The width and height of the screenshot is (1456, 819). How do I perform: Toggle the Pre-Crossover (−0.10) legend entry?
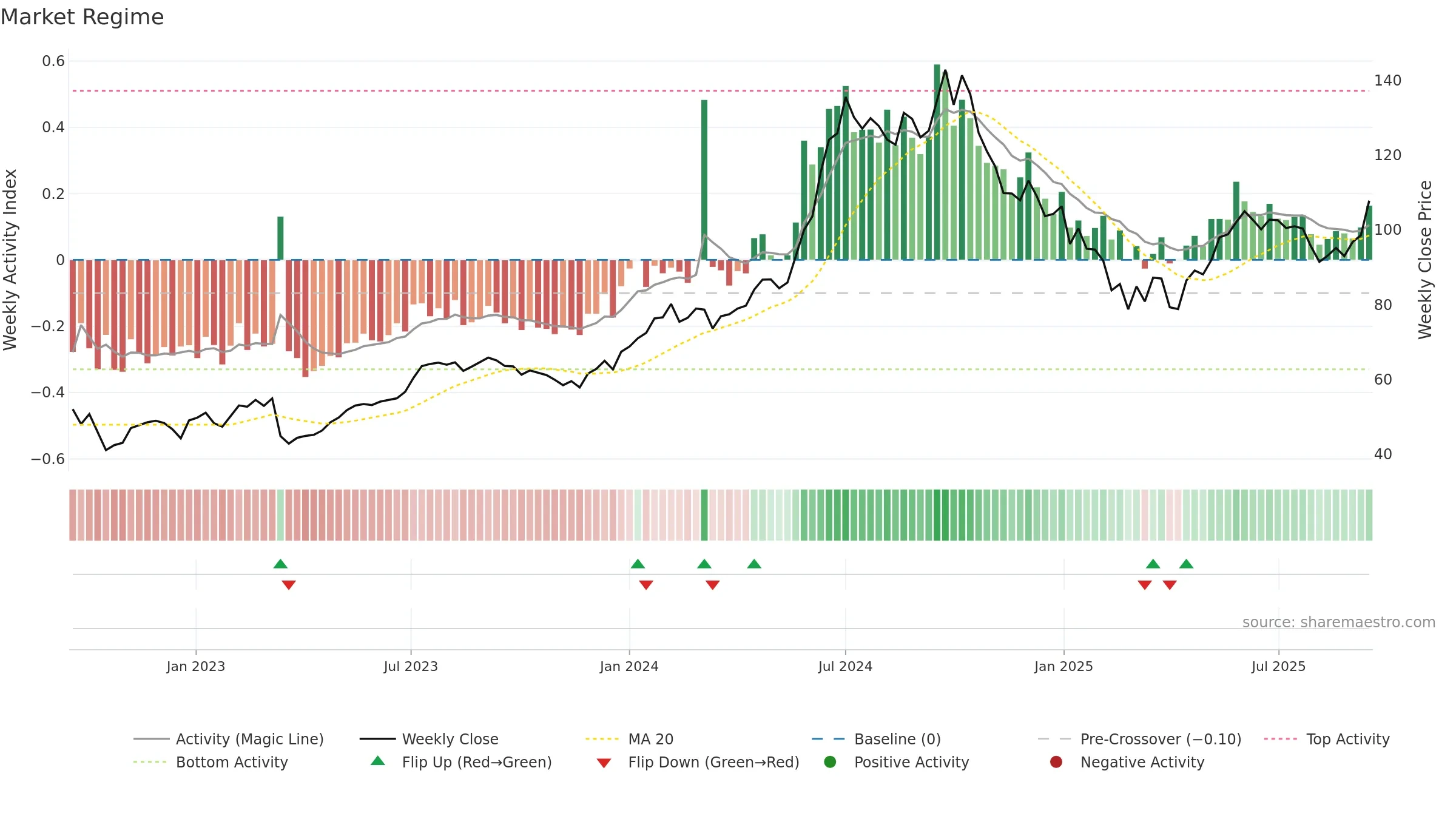coord(1139,739)
